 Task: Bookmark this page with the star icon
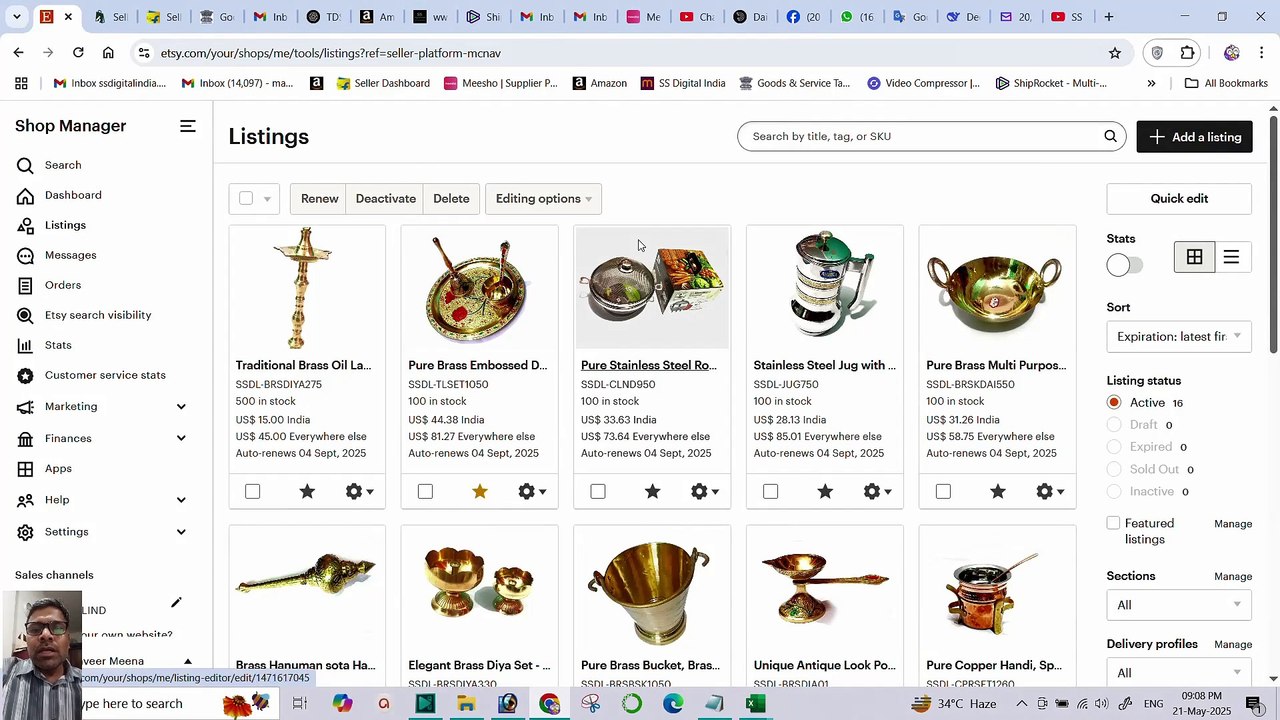coord(1114,53)
